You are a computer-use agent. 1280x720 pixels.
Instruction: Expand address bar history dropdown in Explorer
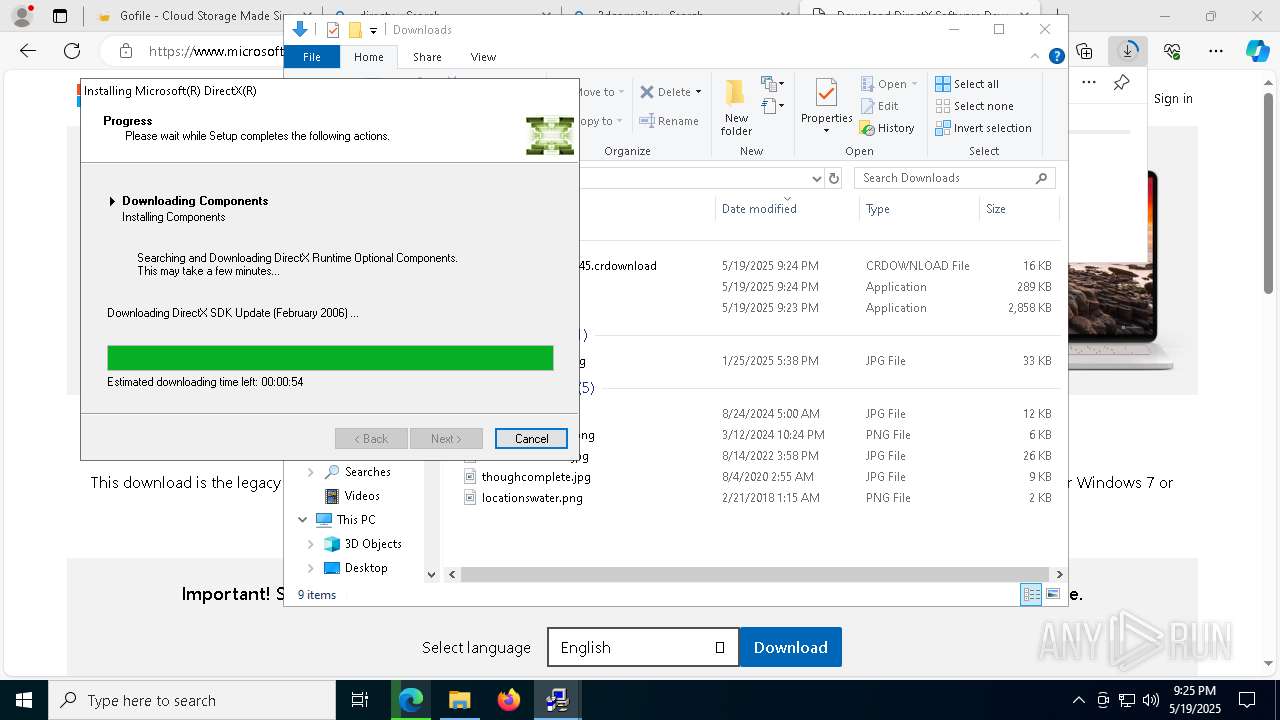click(x=816, y=178)
